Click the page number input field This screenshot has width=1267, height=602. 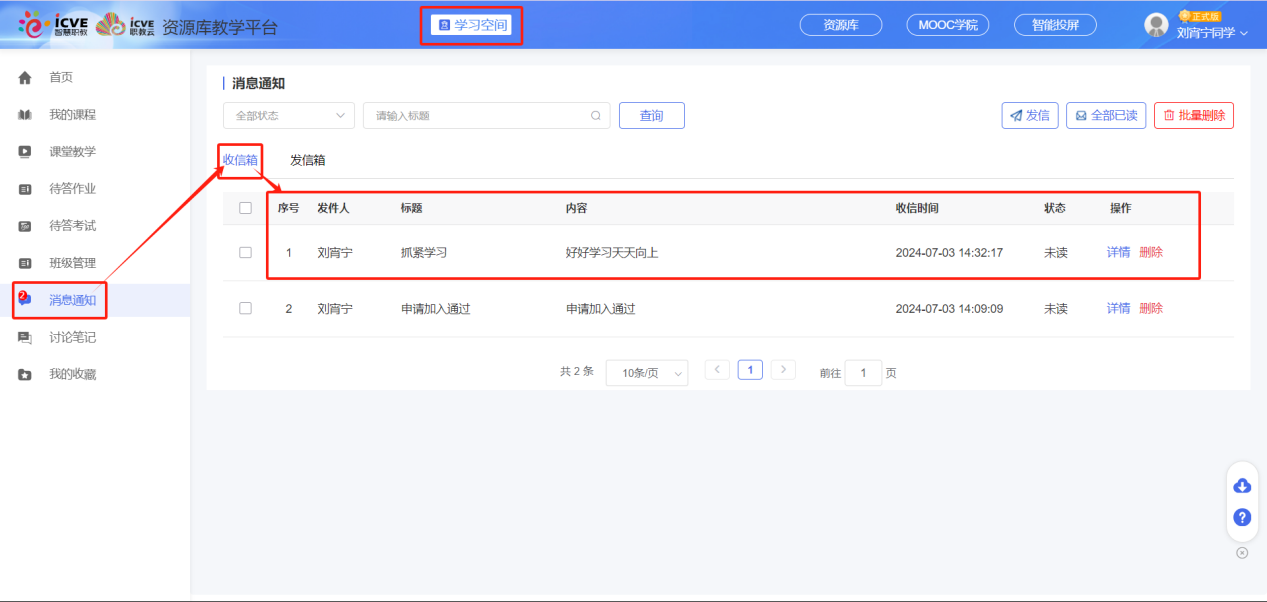(863, 372)
